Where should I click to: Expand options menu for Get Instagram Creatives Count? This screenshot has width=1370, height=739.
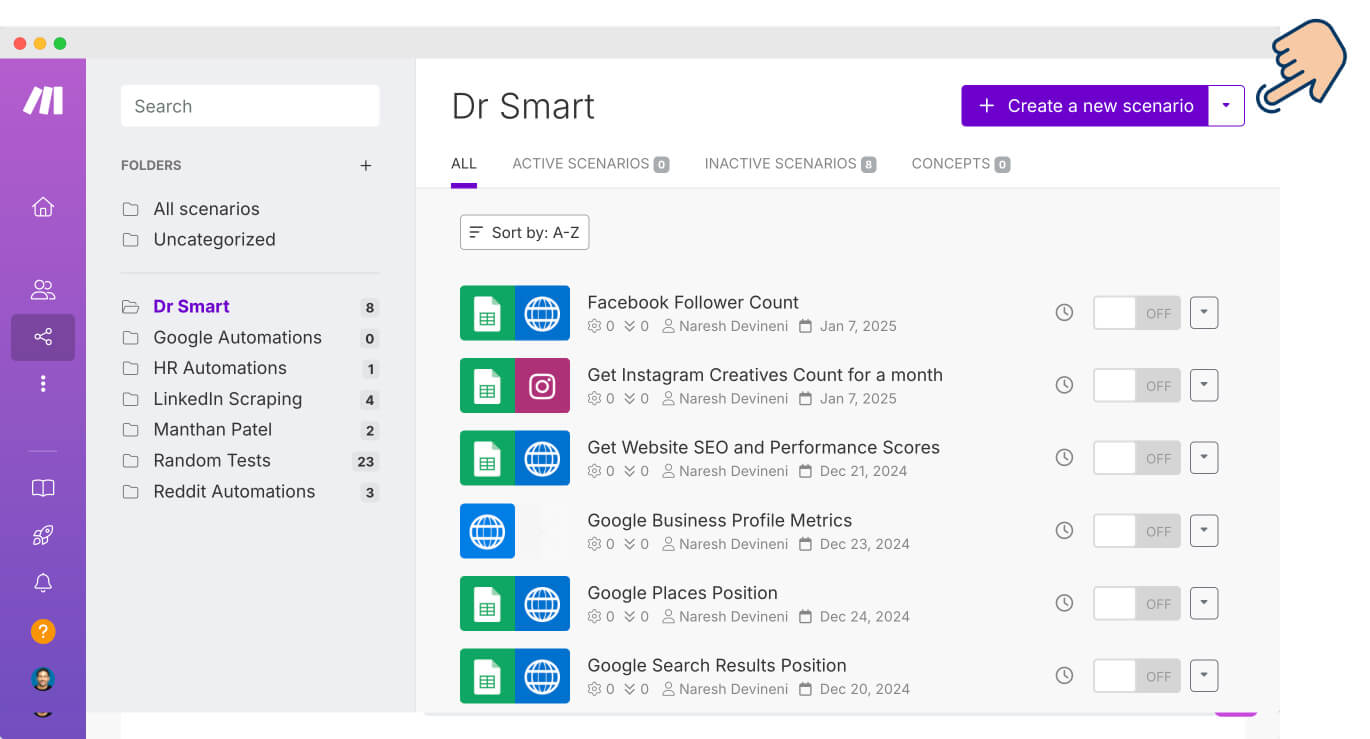click(1204, 385)
